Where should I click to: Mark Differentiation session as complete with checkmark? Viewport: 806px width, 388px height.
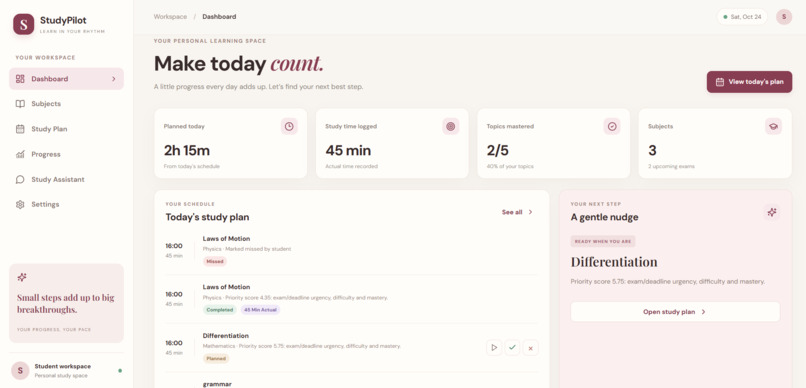pos(512,348)
